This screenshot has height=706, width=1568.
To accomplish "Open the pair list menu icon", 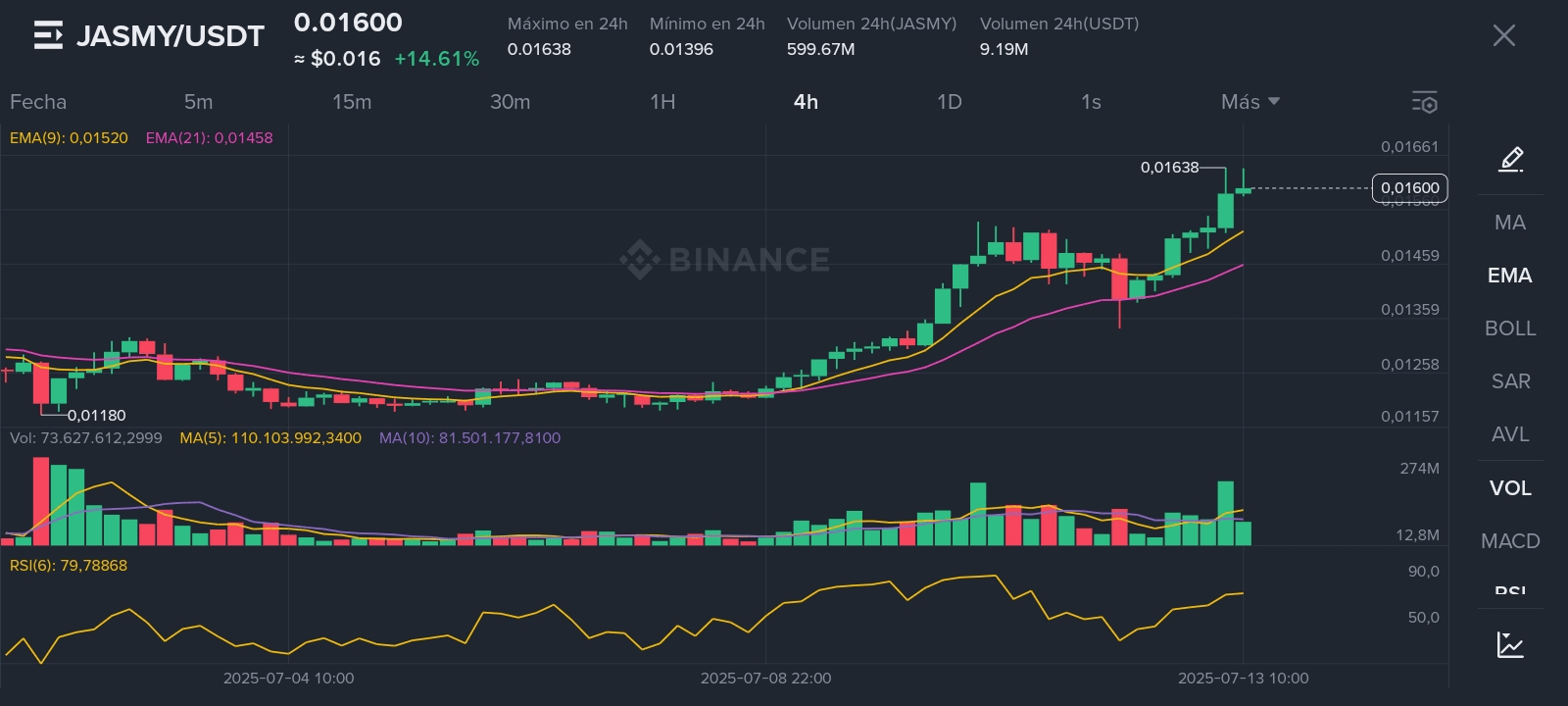I will pyautogui.click(x=48, y=35).
